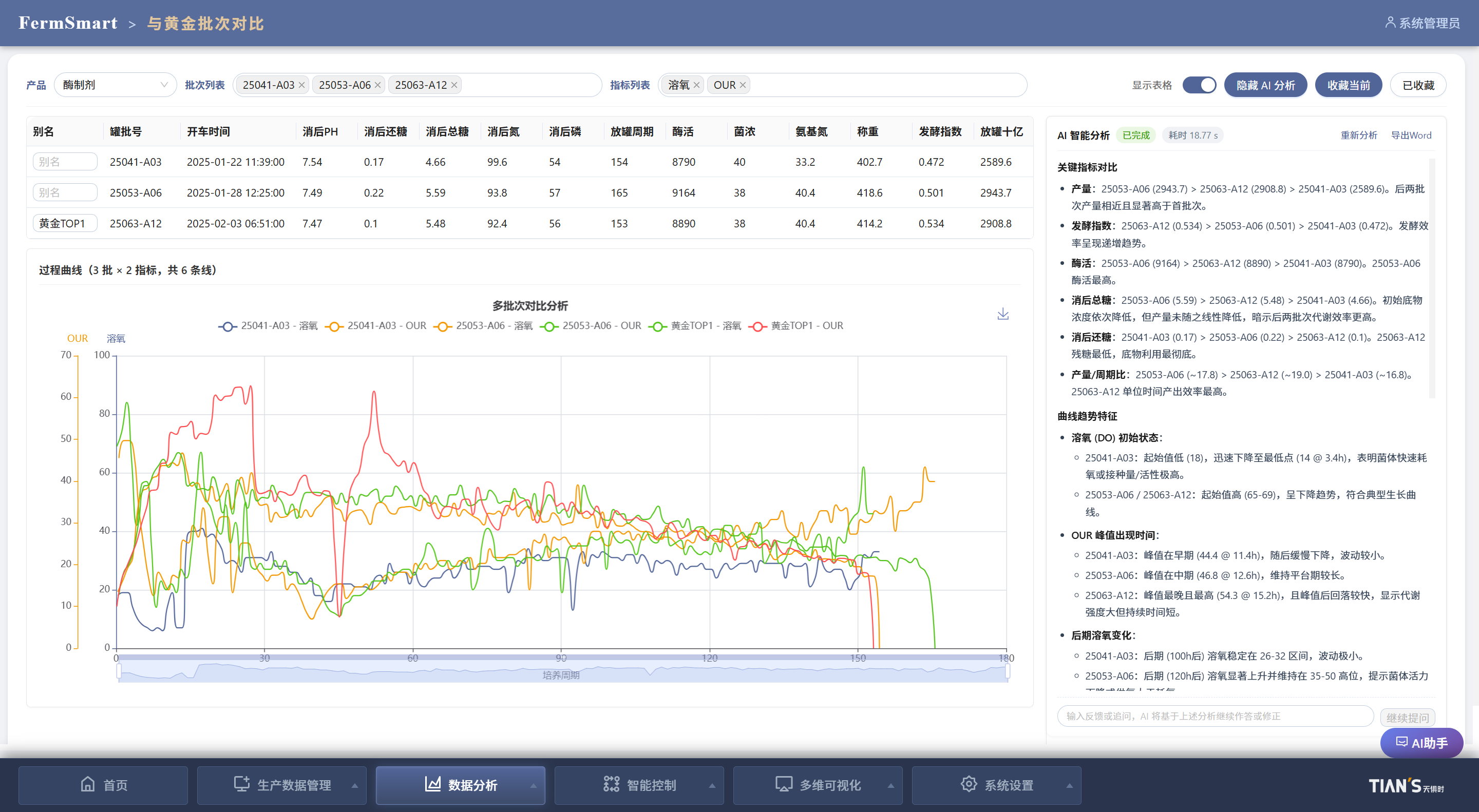Toggle legend 25041-A03 - 溶氧 series
The height and width of the screenshot is (812, 1479).
(268, 325)
